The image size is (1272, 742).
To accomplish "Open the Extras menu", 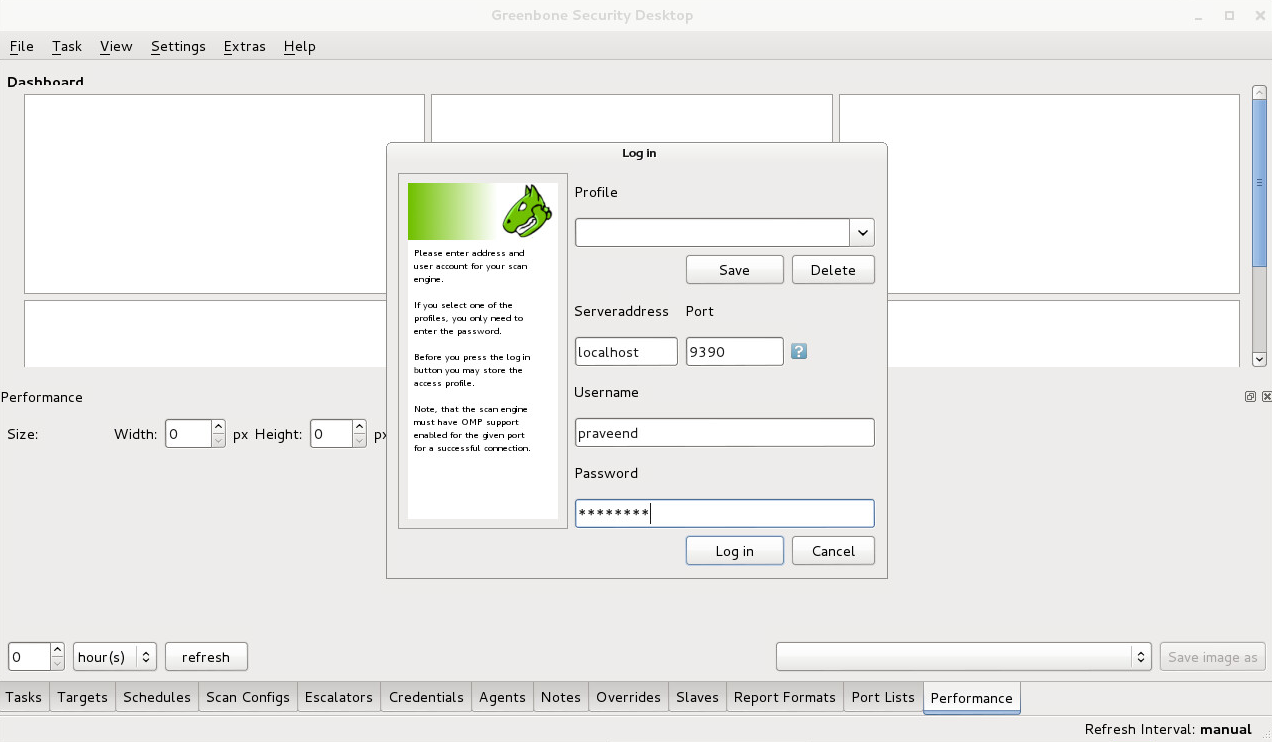I will tap(244, 46).
